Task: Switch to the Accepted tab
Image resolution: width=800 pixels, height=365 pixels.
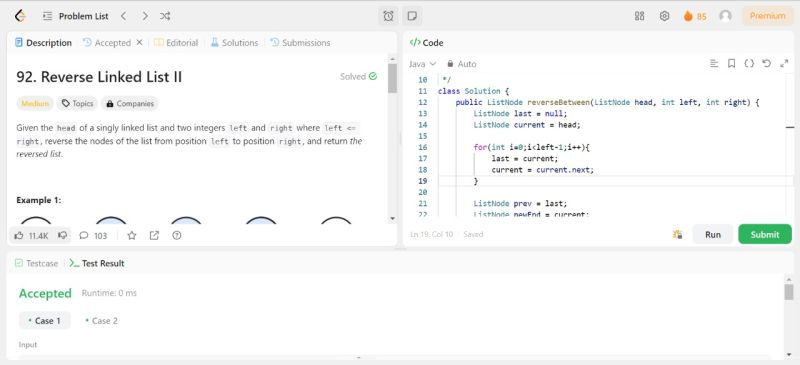Action: [107, 43]
